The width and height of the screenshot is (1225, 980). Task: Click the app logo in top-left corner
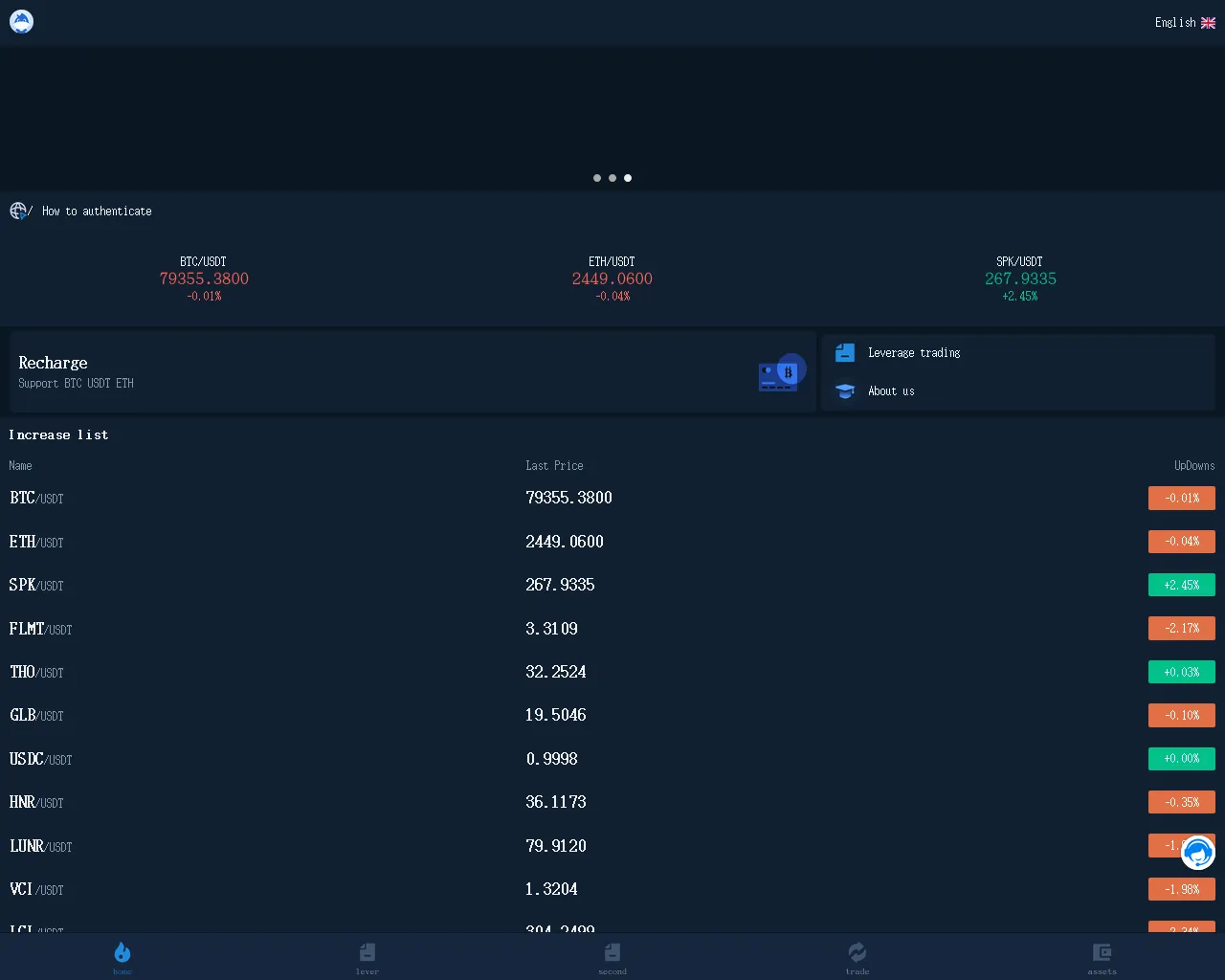coord(21,21)
